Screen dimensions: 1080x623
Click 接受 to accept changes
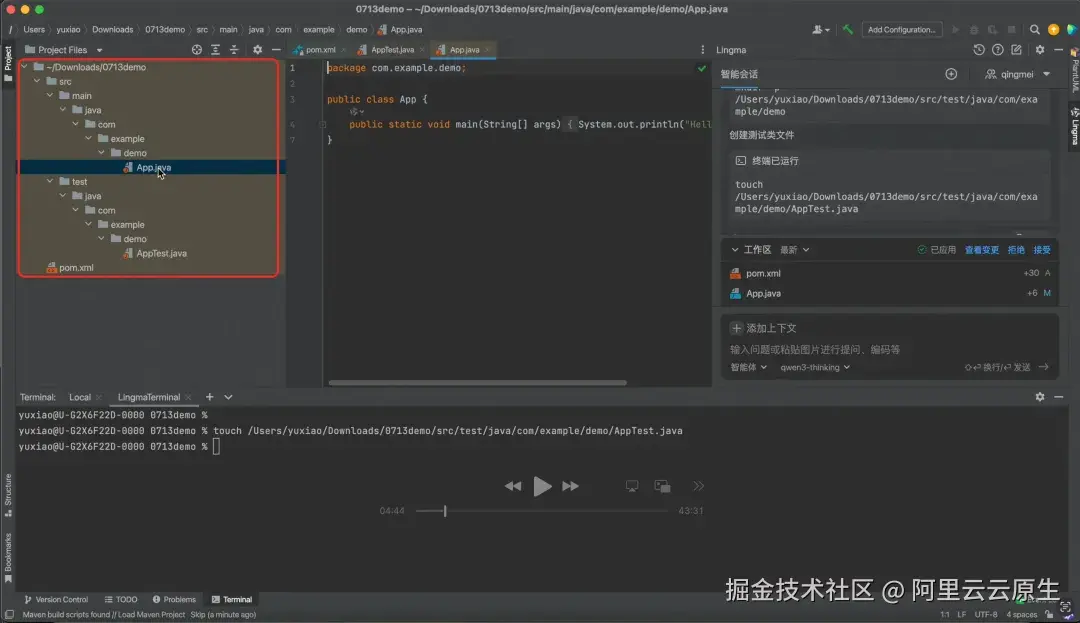point(1042,250)
